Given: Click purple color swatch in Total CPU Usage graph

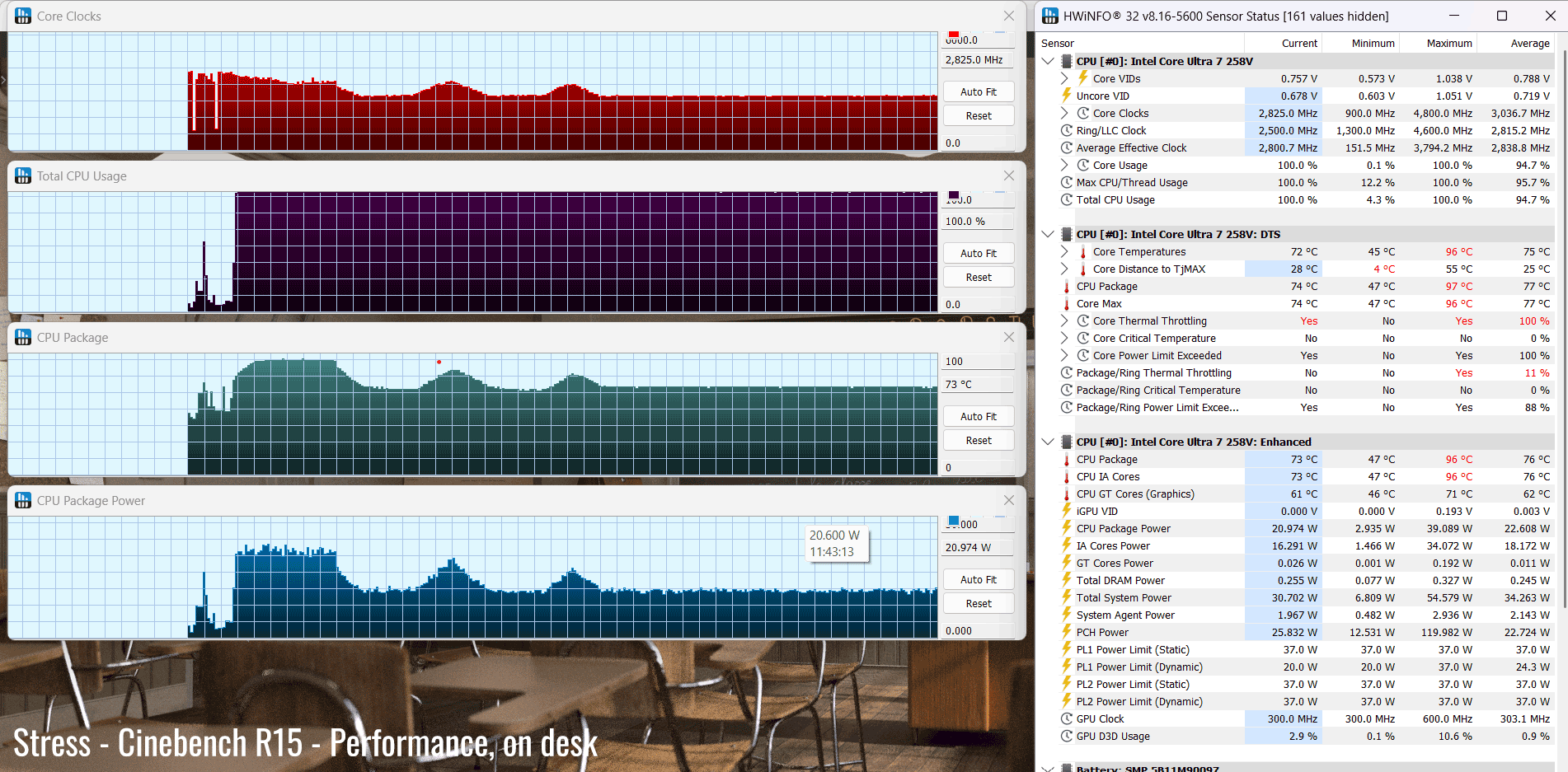Looking at the screenshot, I should tap(954, 195).
